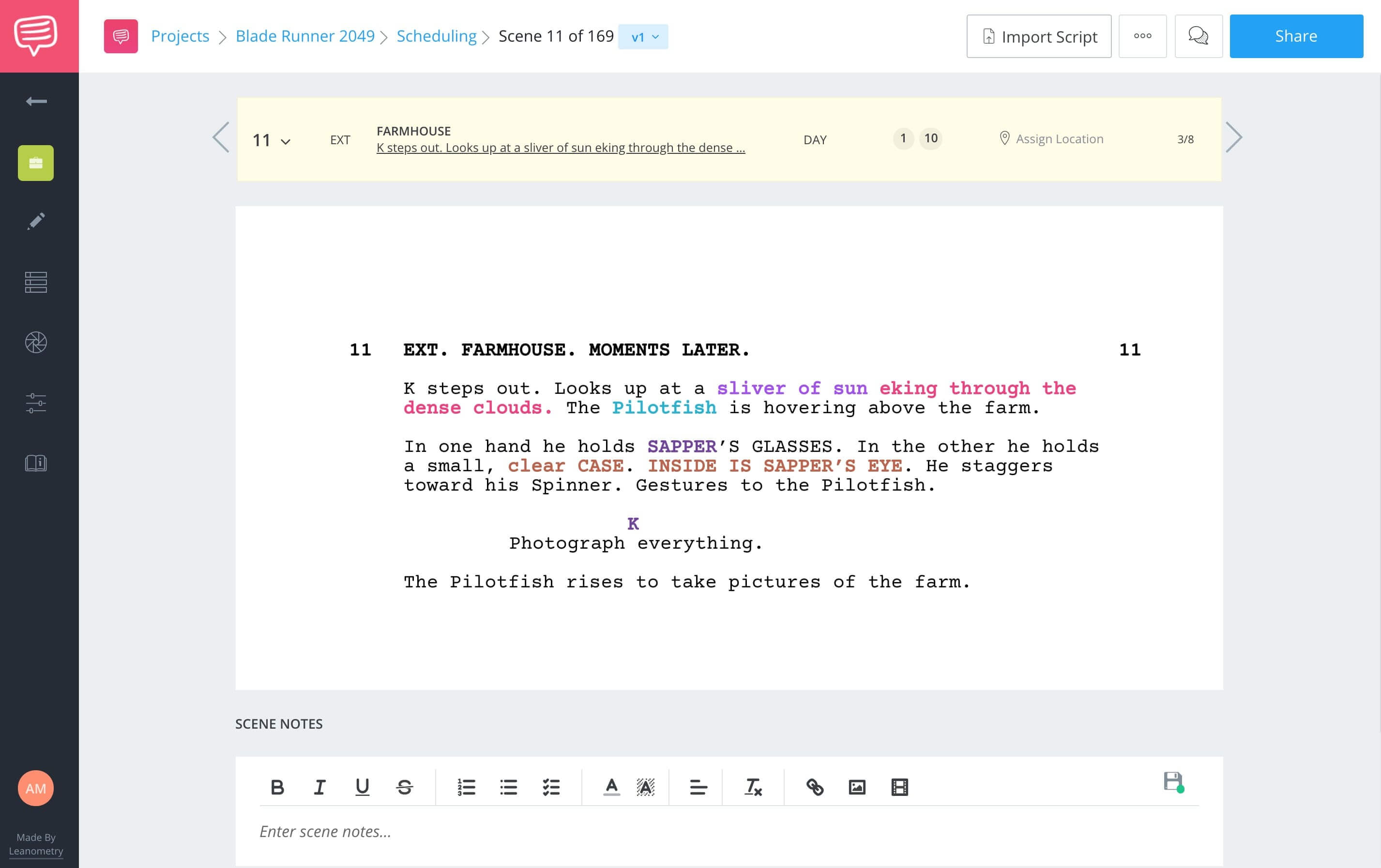This screenshot has height=868, width=1381.
Task: Insert an image in notes
Action: click(857, 787)
